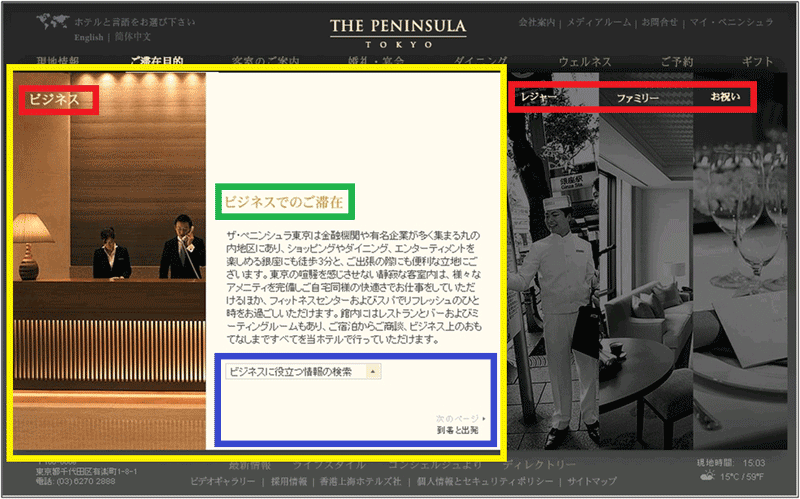Image resolution: width=800 pixels, height=499 pixels.
Task: Open the ウェルネス menu item
Action: (585, 62)
